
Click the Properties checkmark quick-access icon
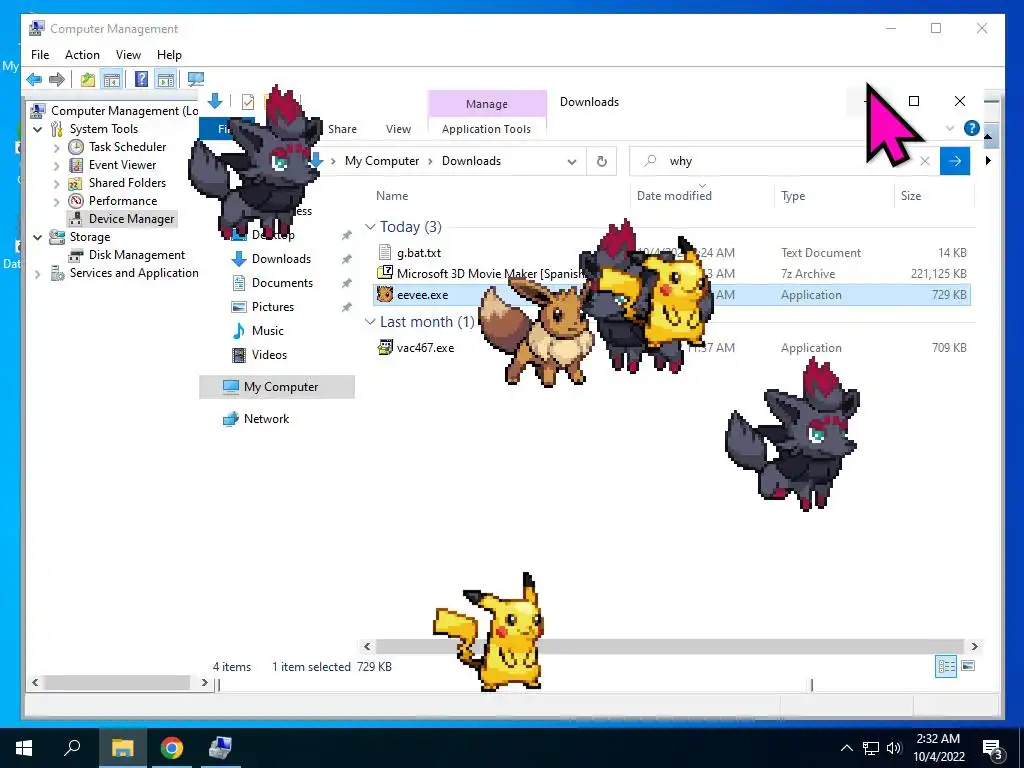point(248,102)
